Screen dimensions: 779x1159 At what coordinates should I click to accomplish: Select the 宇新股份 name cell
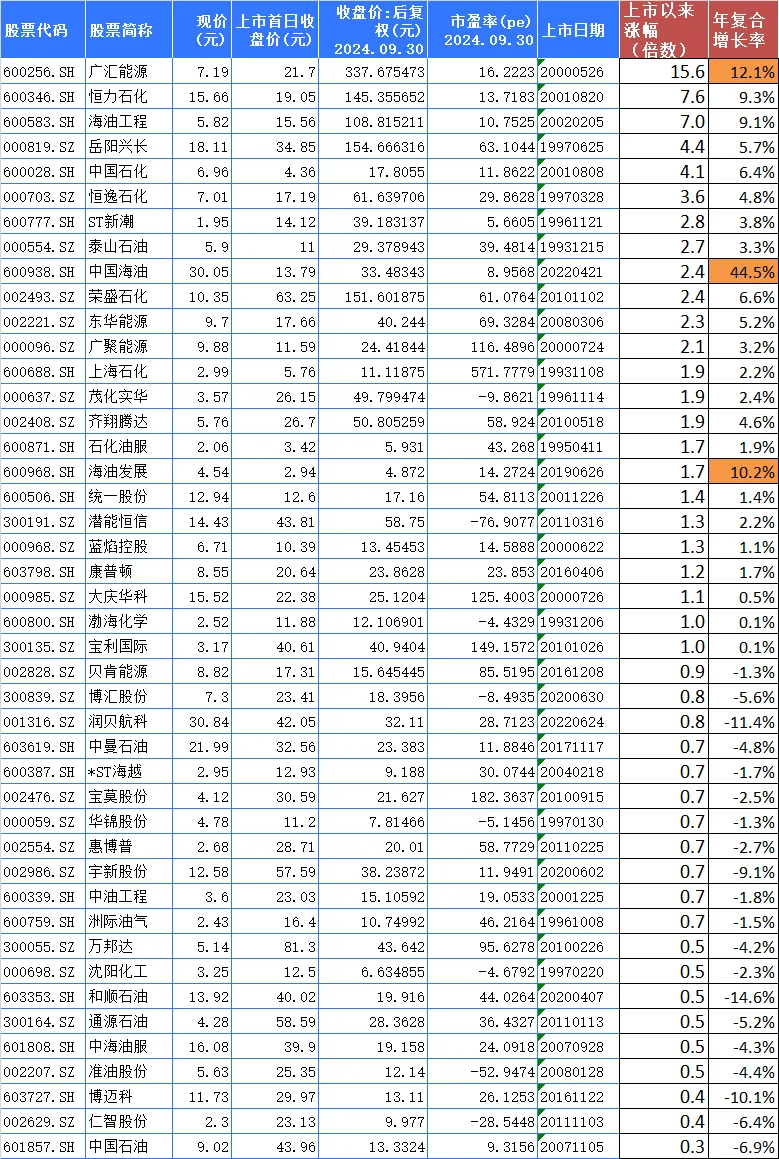tap(129, 872)
